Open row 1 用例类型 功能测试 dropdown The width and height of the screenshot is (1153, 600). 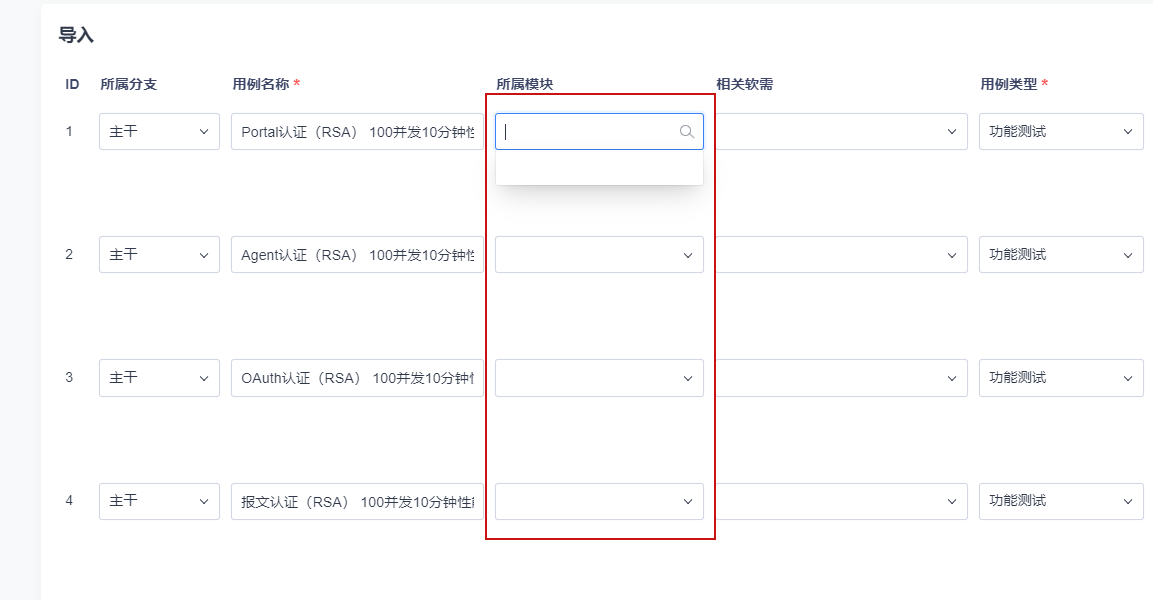[x=1061, y=132]
